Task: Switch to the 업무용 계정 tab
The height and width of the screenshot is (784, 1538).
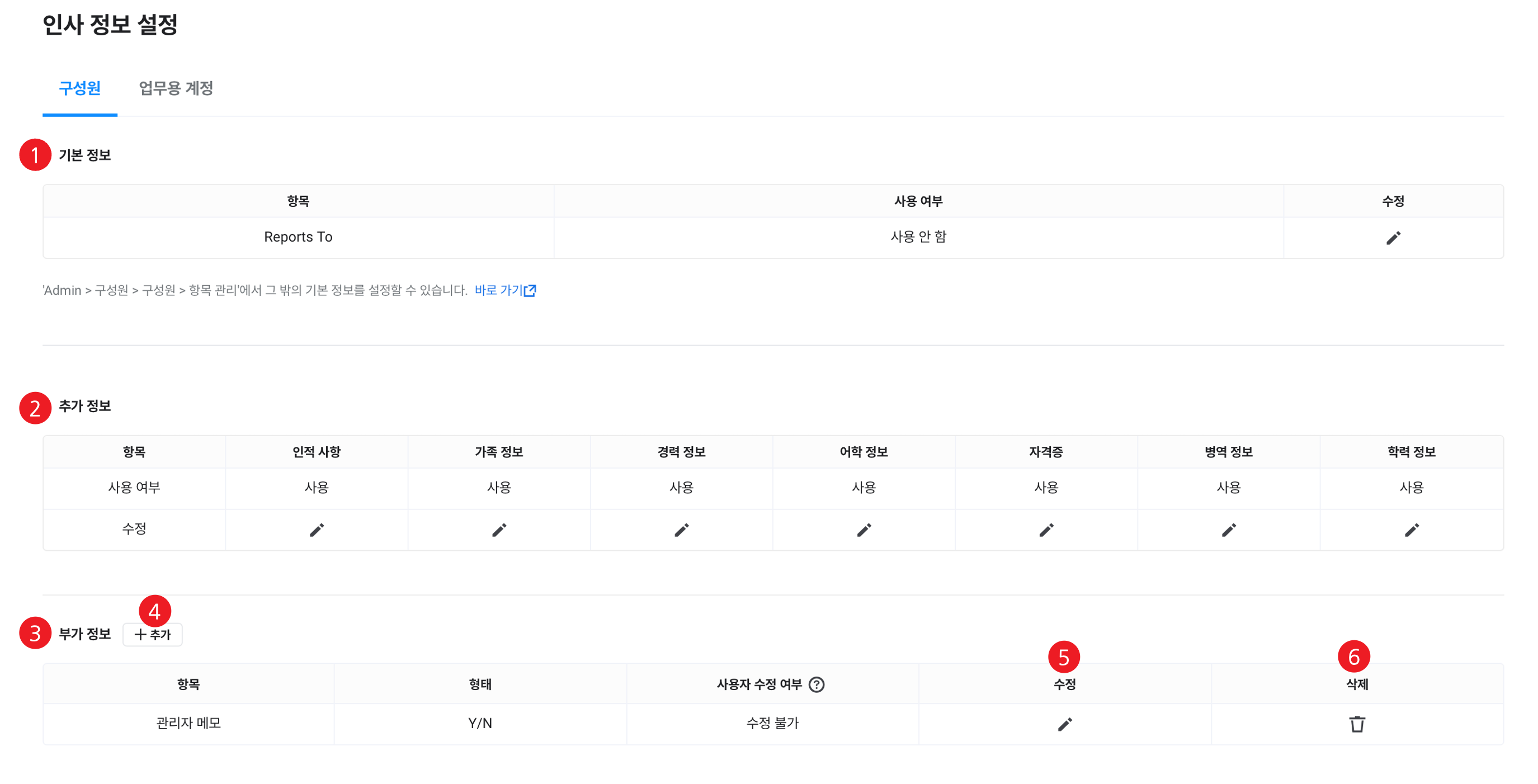Action: [x=176, y=88]
